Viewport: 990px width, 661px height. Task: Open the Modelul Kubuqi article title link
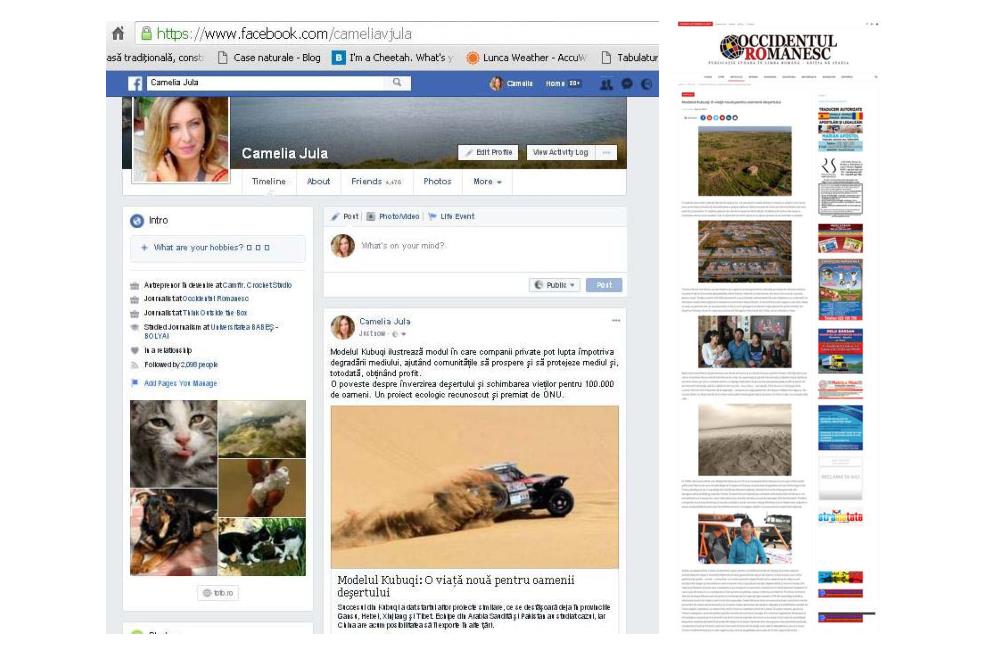click(456, 586)
